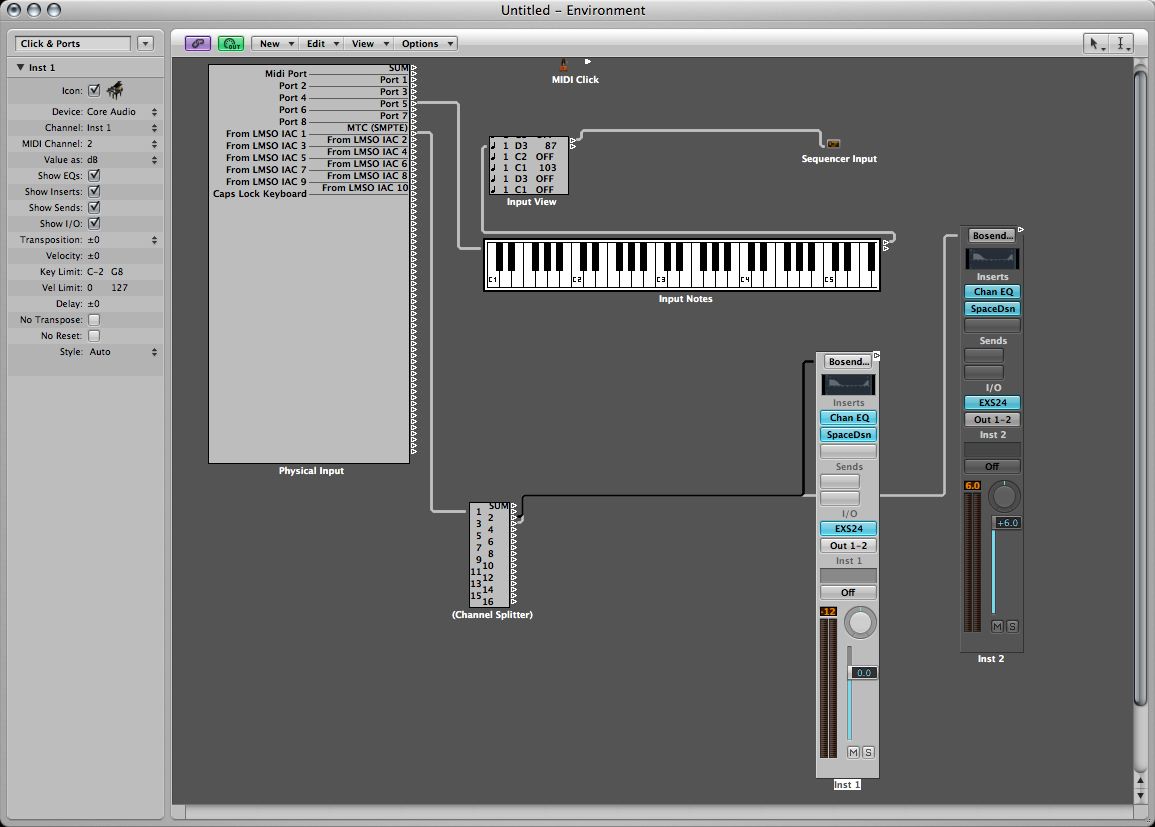Open the MIDI Channel selector
Image resolution: width=1155 pixels, height=827 pixels.
pyautogui.click(x=122, y=144)
